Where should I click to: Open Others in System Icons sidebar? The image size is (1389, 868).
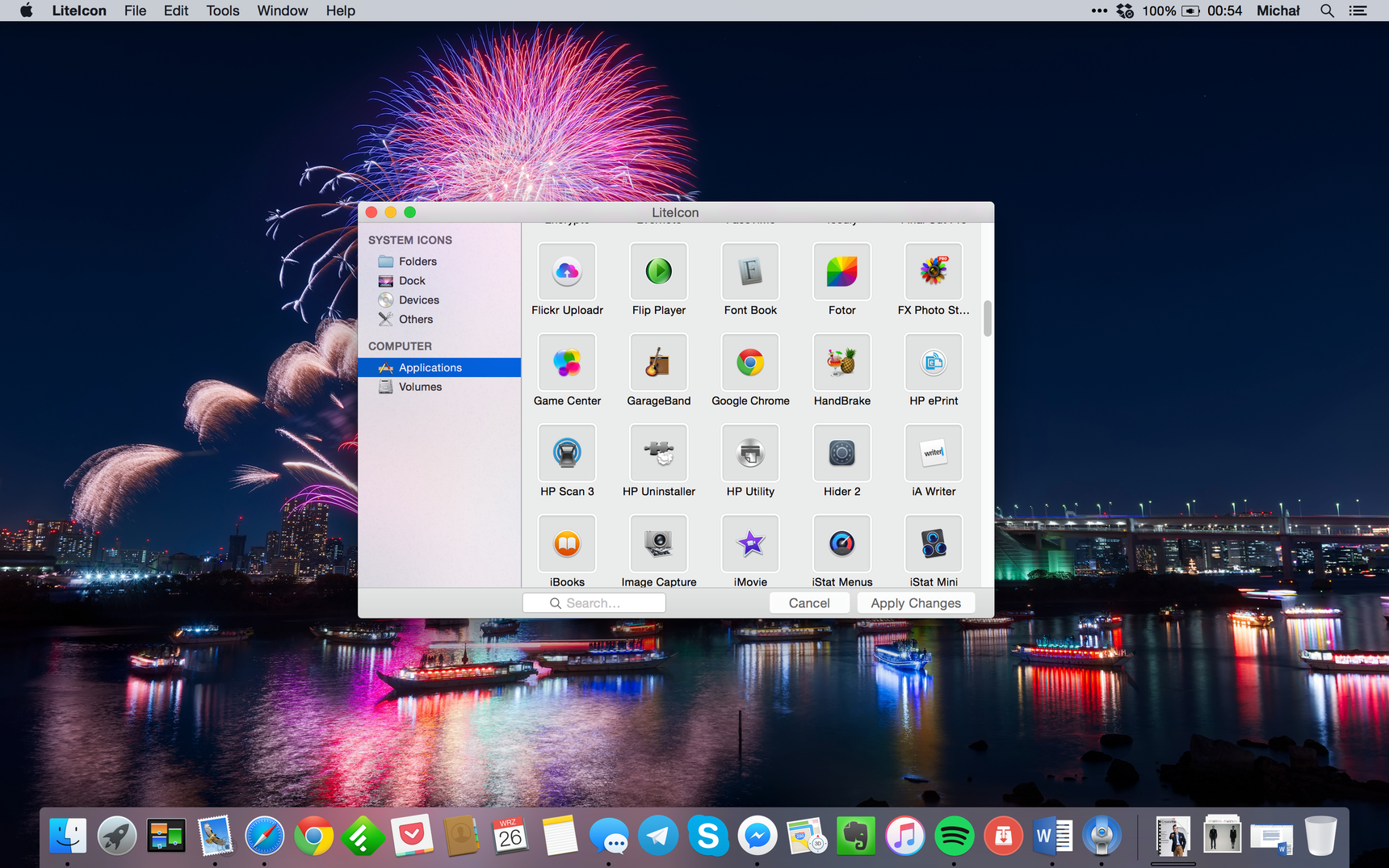[439, 320]
